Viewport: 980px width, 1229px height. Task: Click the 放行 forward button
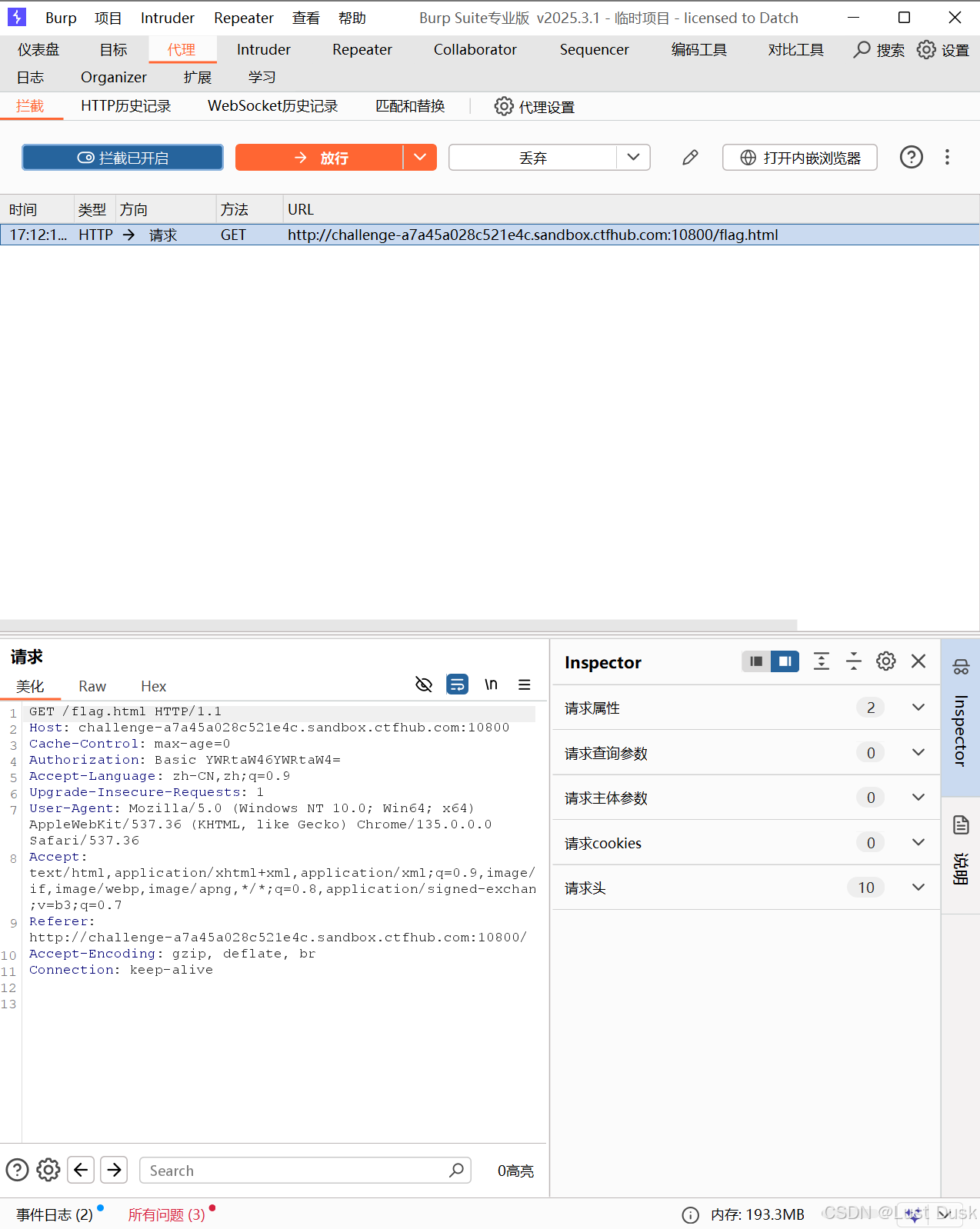319,158
